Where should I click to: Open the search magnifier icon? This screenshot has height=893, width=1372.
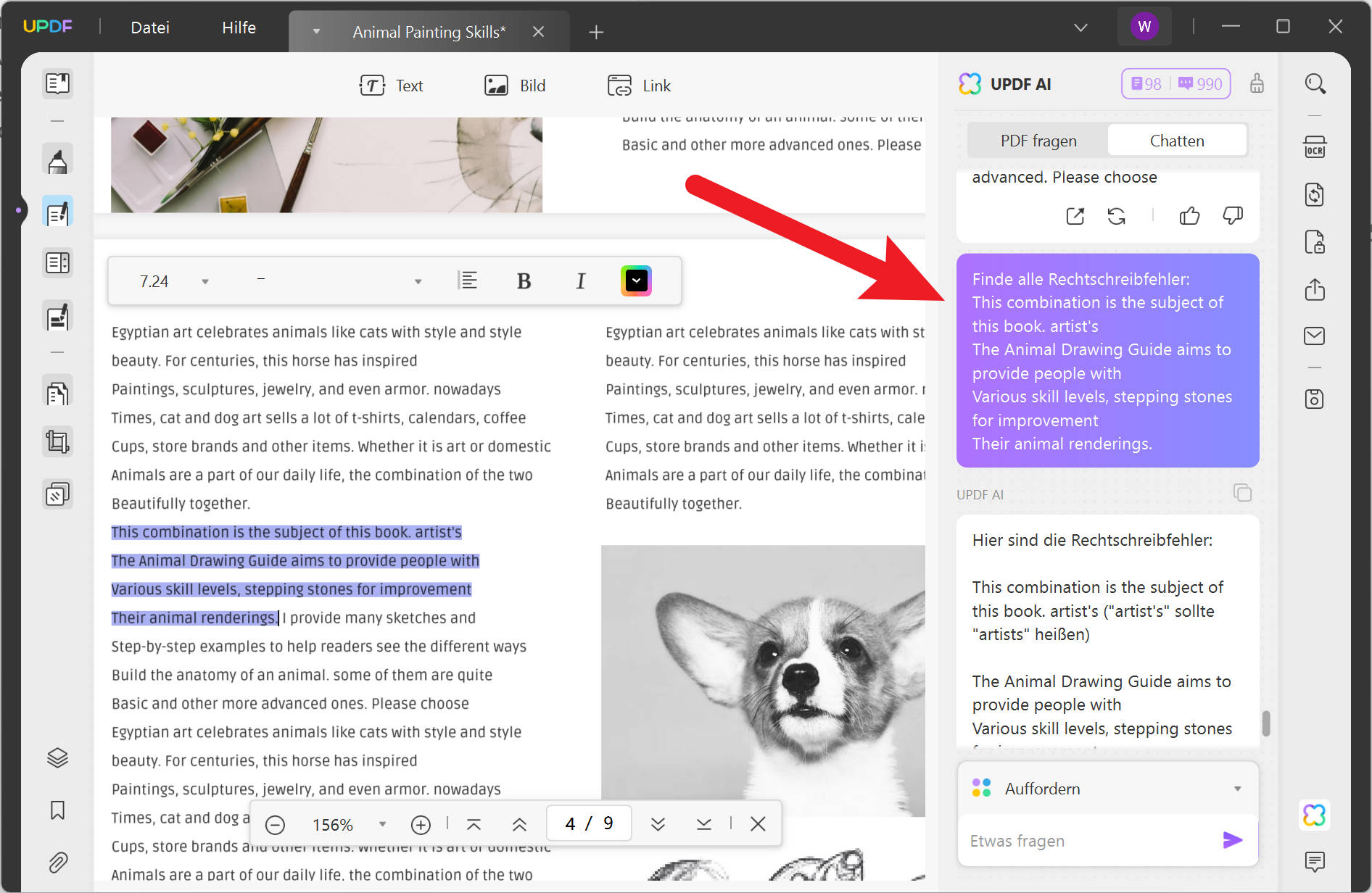tap(1315, 84)
